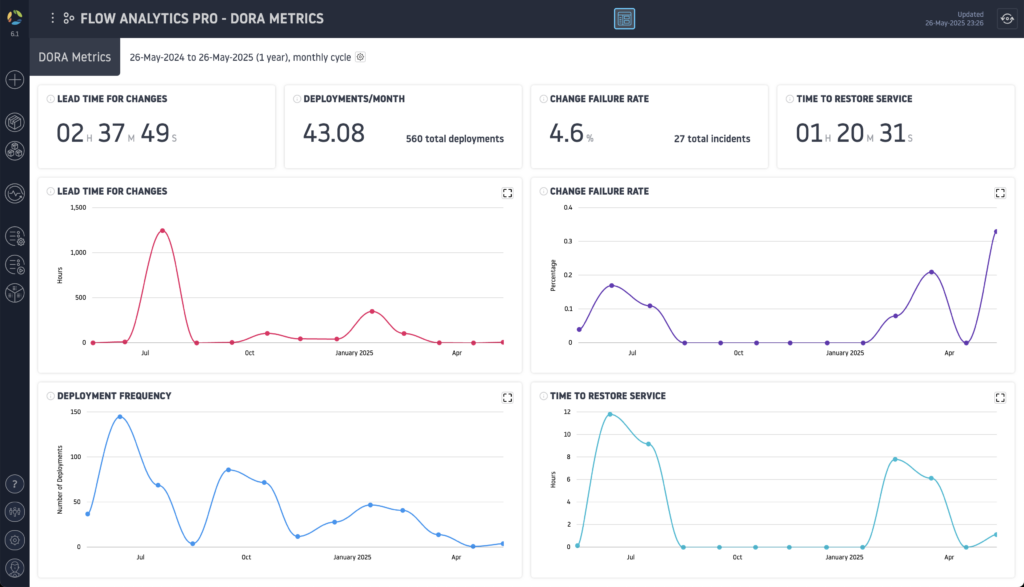1024x587 pixels.
Task: Open date range settings gear next to monthly cycle
Action: [361, 57]
